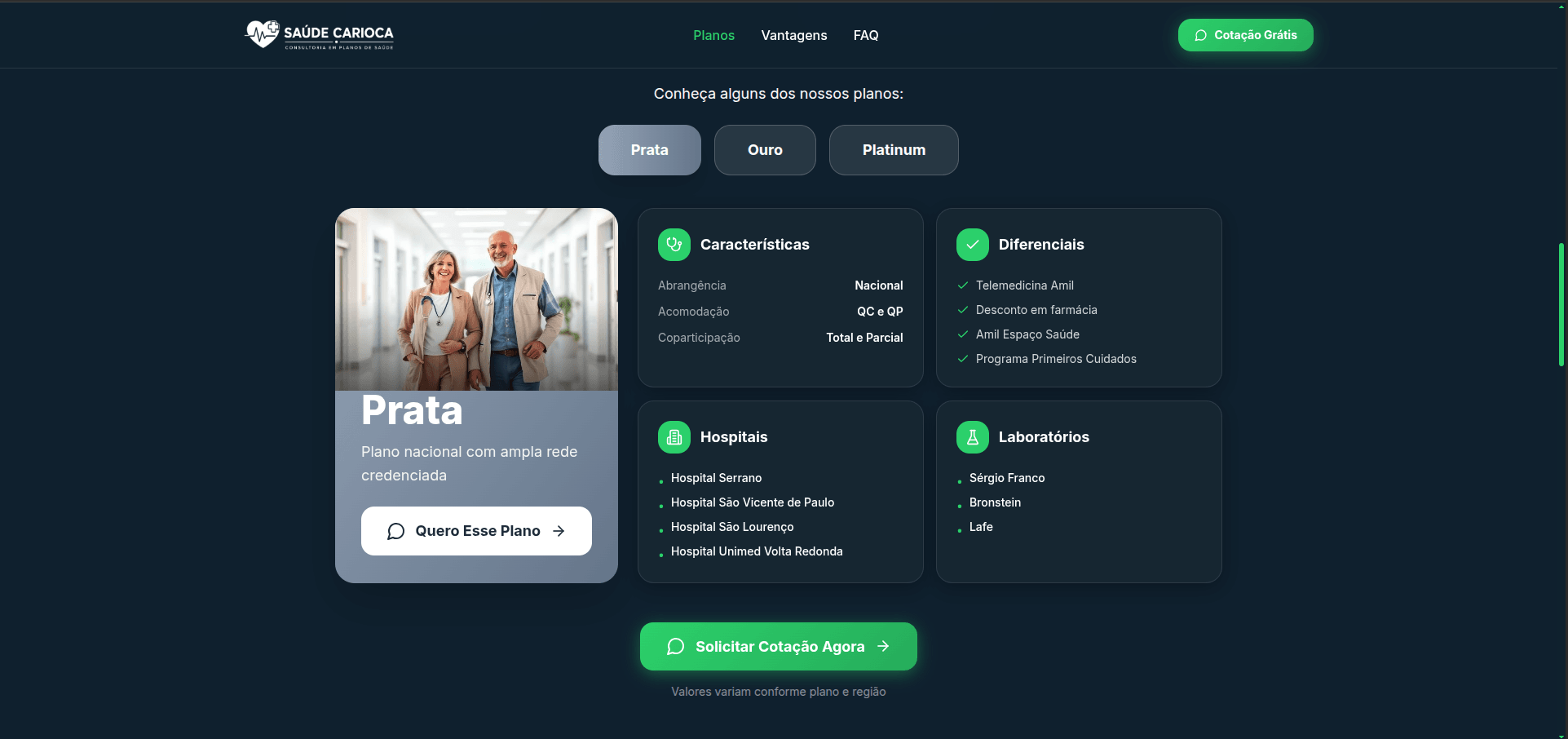Click the check icon next to Programa Primeiros Cuidados
The image size is (1568, 739).
tap(963, 359)
